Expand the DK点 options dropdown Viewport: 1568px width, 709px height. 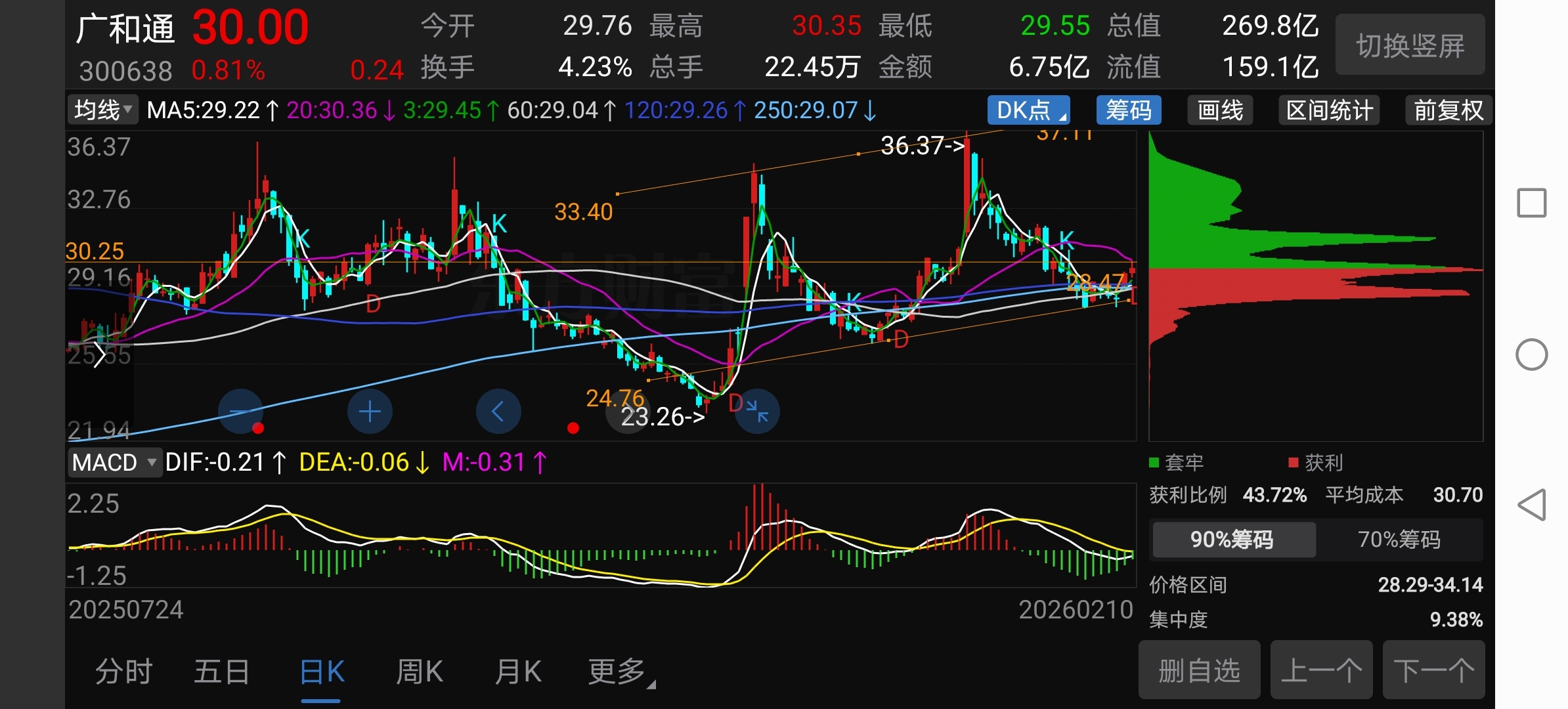1028,110
